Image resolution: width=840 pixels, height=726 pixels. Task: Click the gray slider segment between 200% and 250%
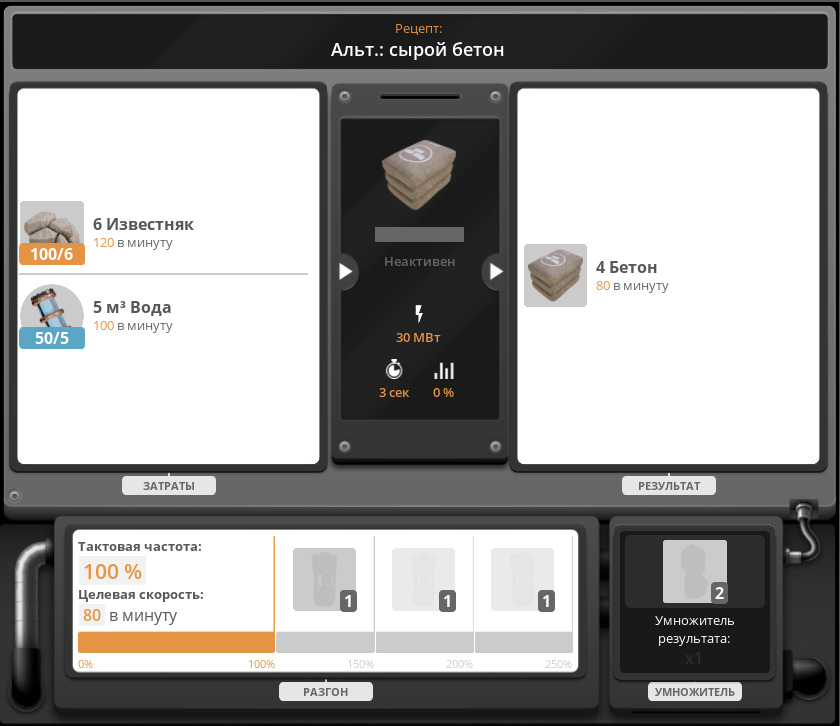[x=523, y=642]
